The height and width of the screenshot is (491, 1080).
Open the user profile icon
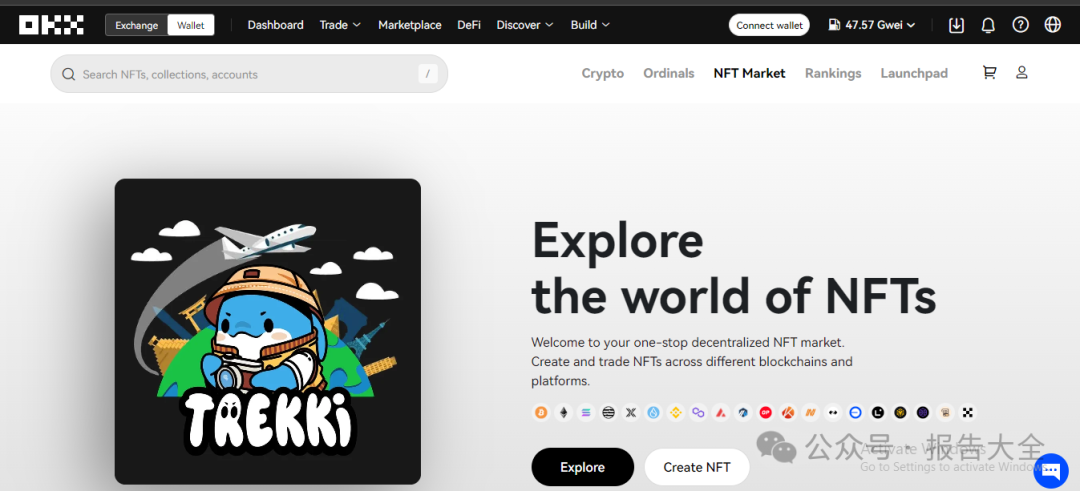[1021, 72]
